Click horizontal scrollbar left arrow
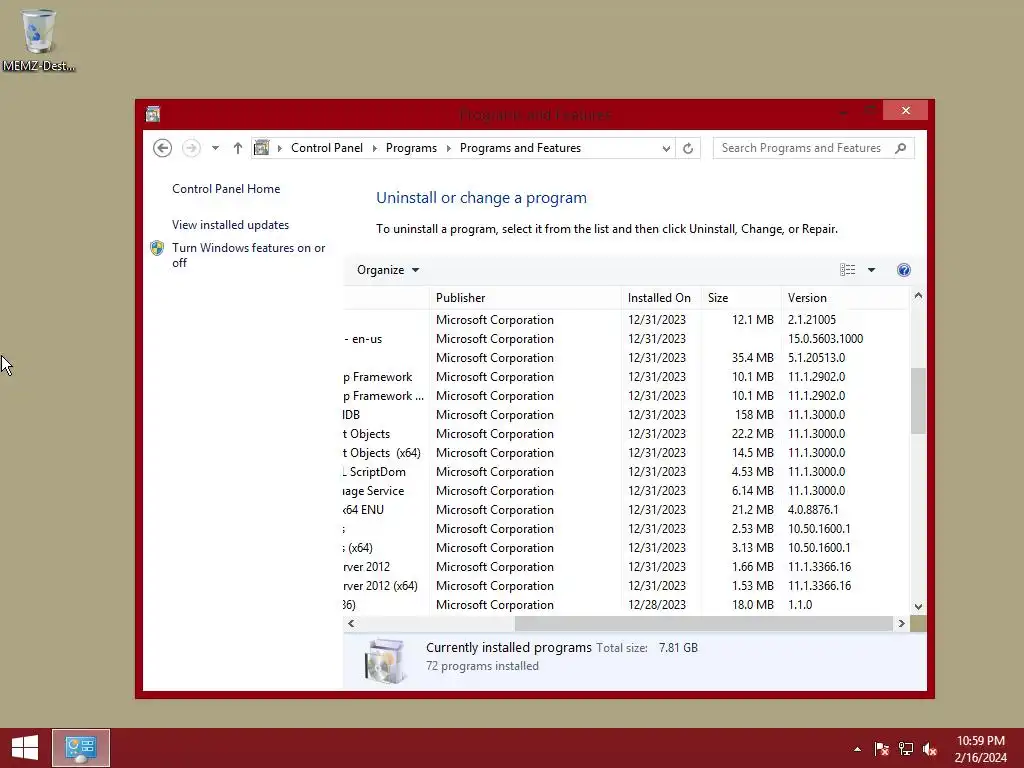This screenshot has height=768, width=1024. (351, 624)
